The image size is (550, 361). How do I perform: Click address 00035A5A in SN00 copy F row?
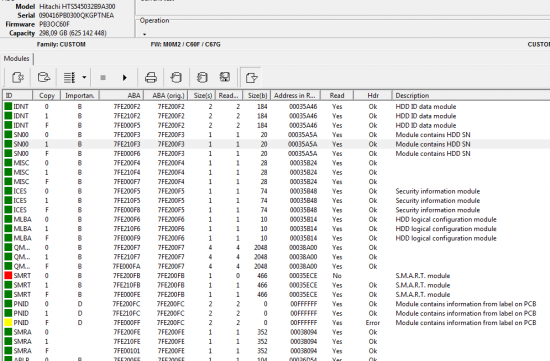303,154
